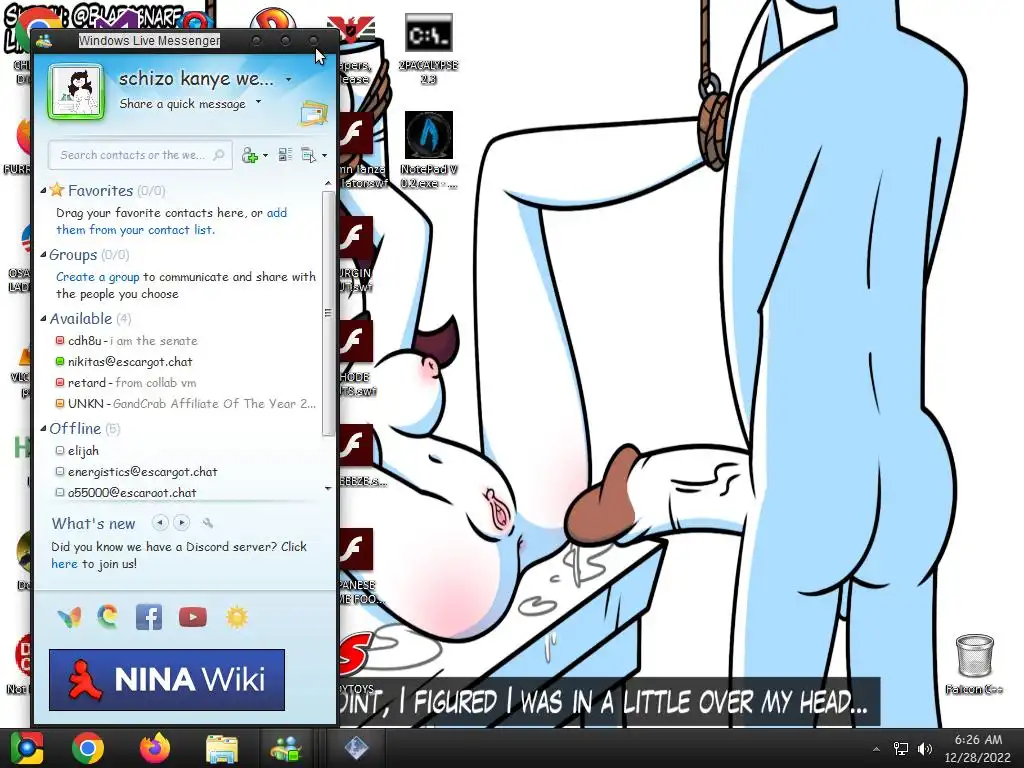The height and width of the screenshot is (768, 1024).
Task: Click the diamond-shaped app icon on the taskbar
Action: point(356,748)
